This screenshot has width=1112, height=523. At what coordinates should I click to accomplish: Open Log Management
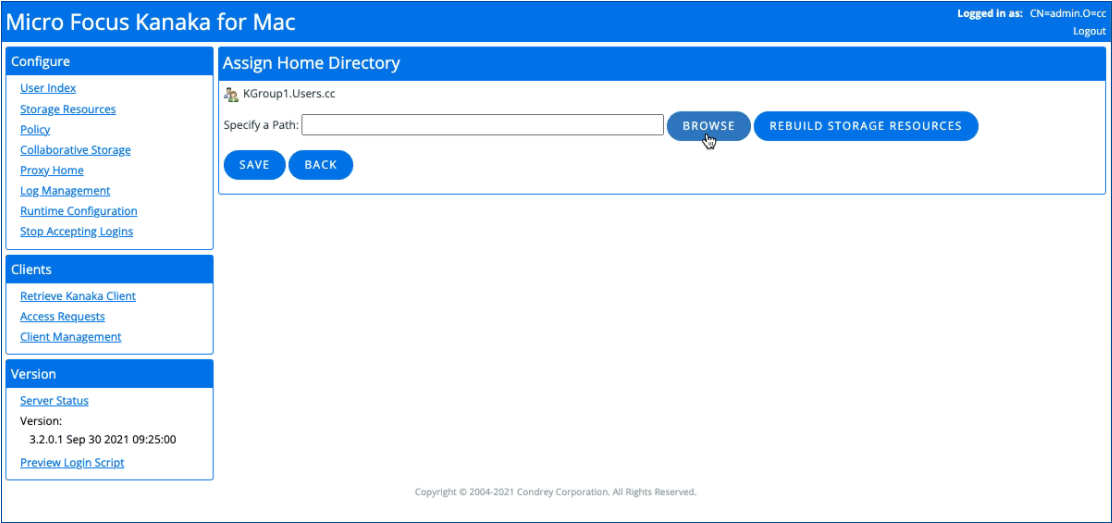[65, 191]
